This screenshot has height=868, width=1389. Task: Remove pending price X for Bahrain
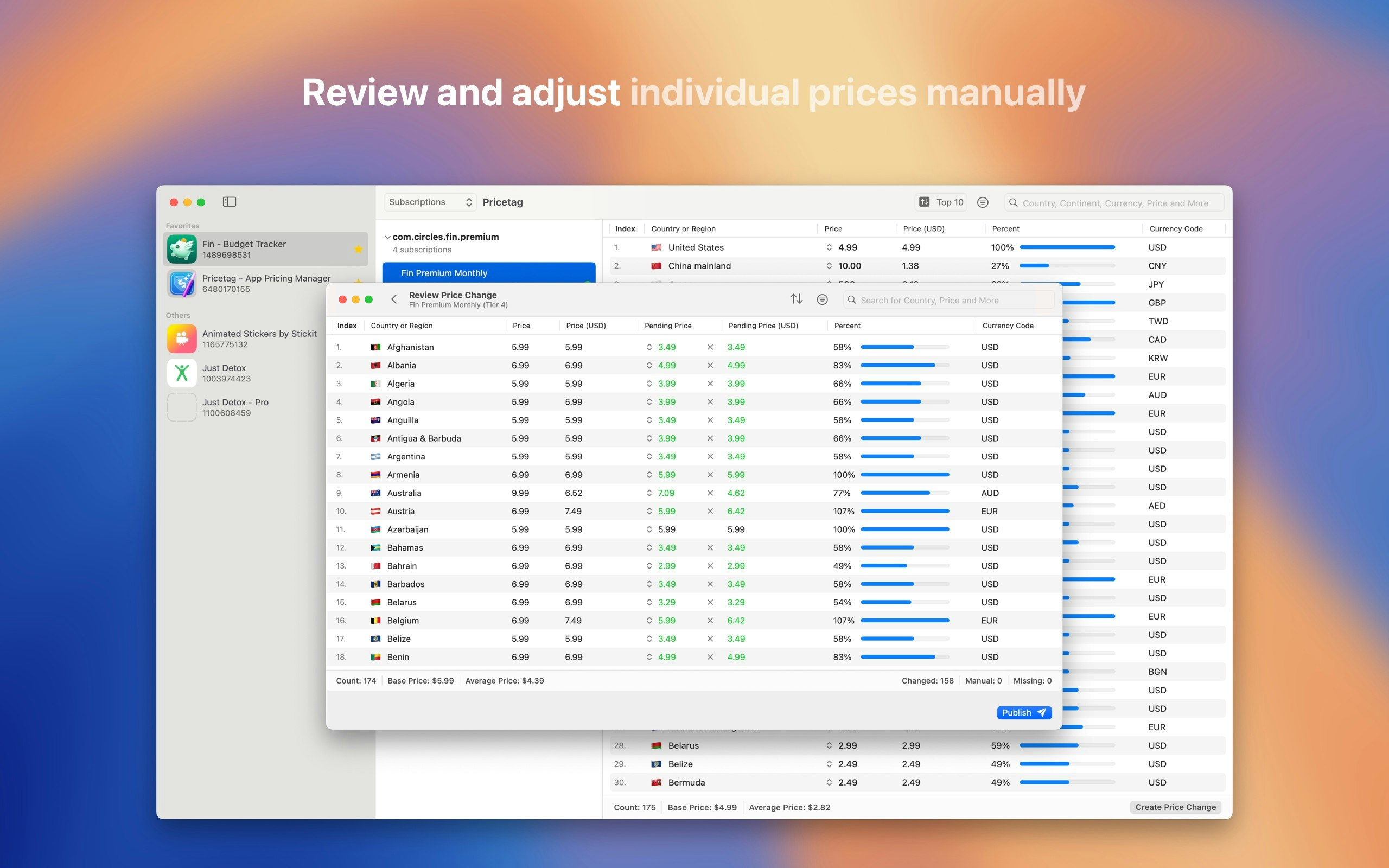(x=710, y=566)
